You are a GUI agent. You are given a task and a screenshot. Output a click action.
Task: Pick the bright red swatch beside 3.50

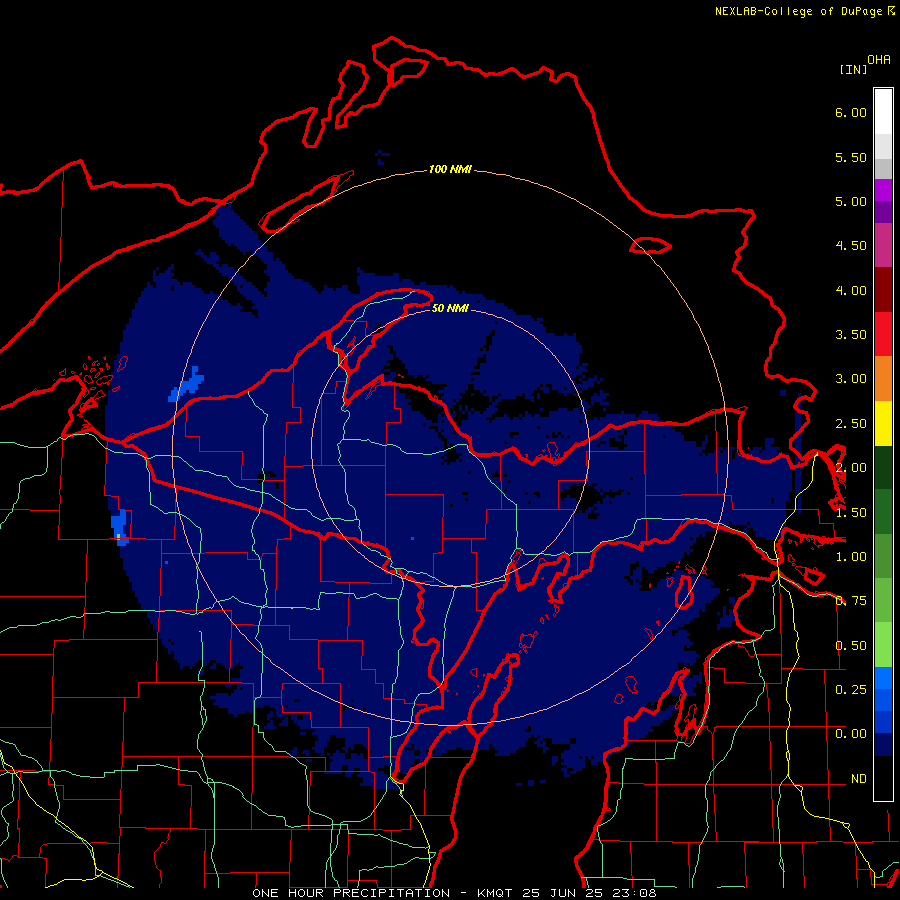click(883, 334)
